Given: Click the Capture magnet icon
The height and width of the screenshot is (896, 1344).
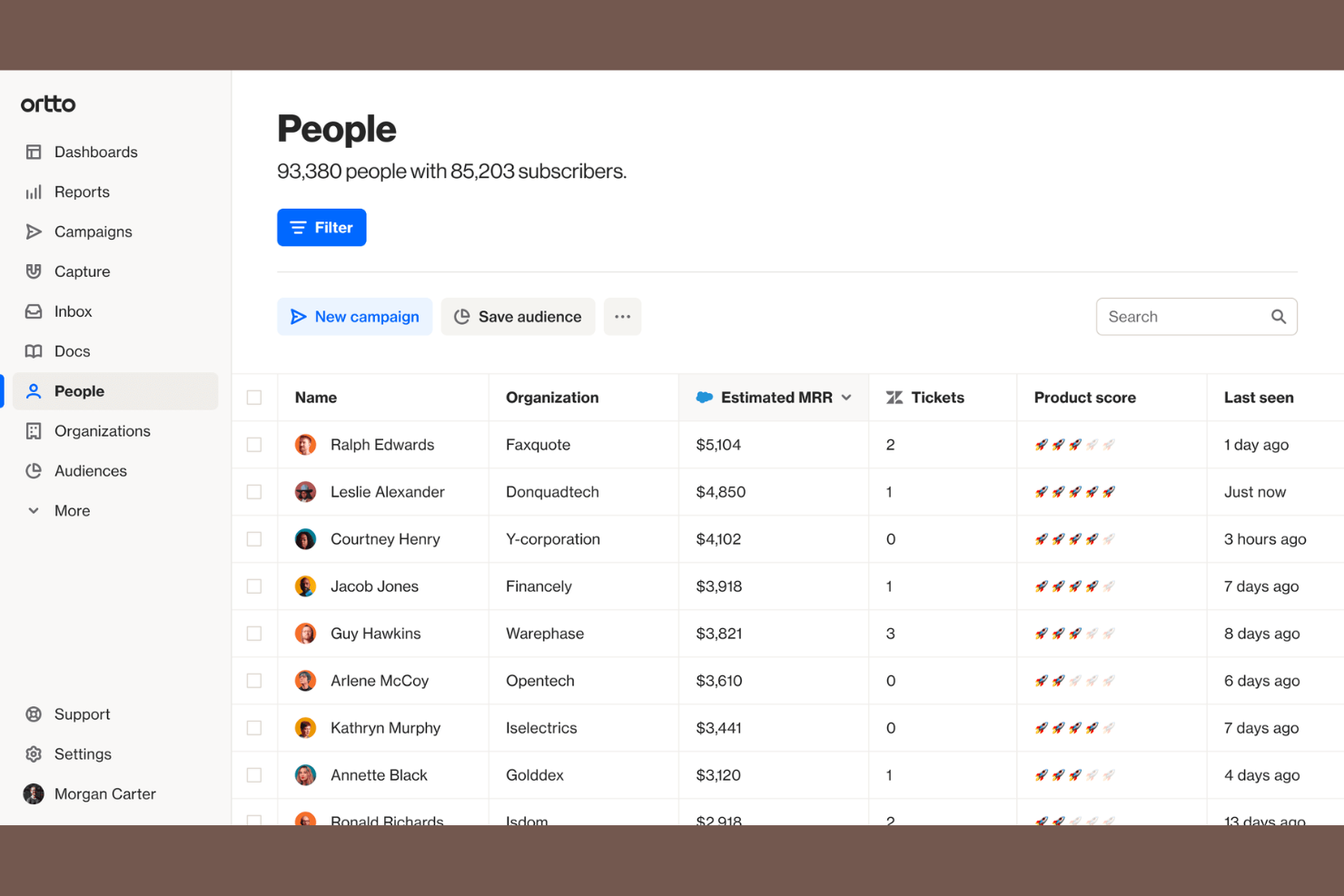Looking at the screenshot, I should (34, 271).
